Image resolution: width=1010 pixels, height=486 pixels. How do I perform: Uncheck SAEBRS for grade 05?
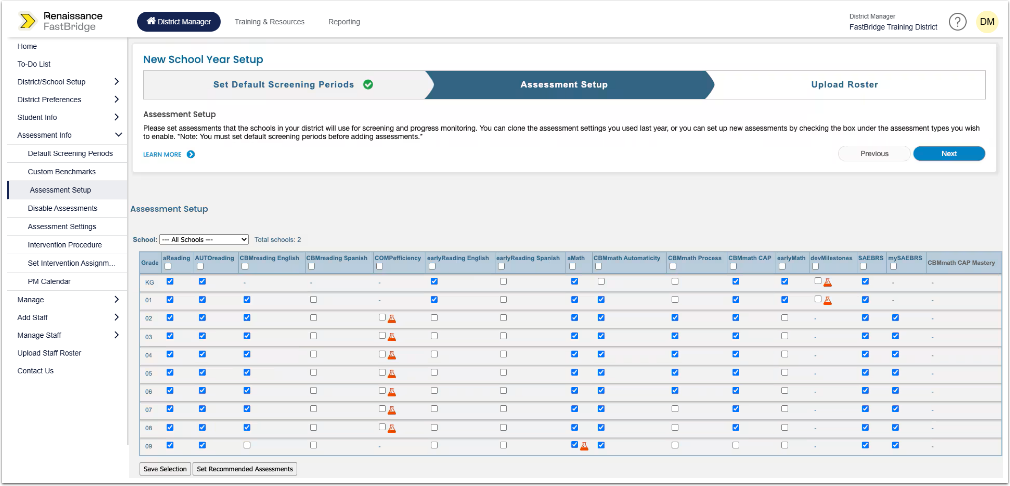pos(865,372)
